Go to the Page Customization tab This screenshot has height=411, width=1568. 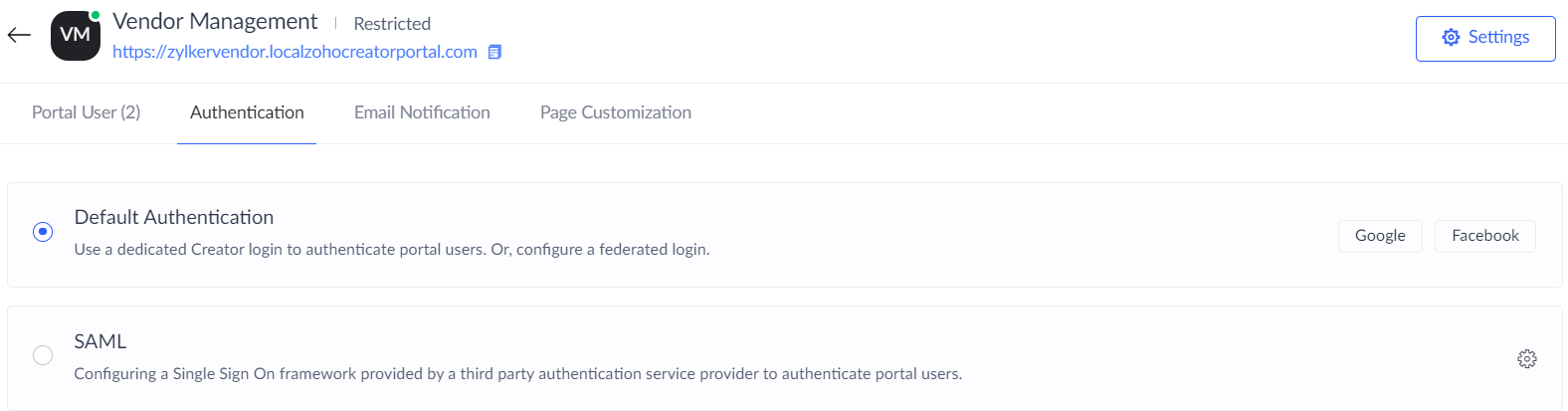point(616,112)
